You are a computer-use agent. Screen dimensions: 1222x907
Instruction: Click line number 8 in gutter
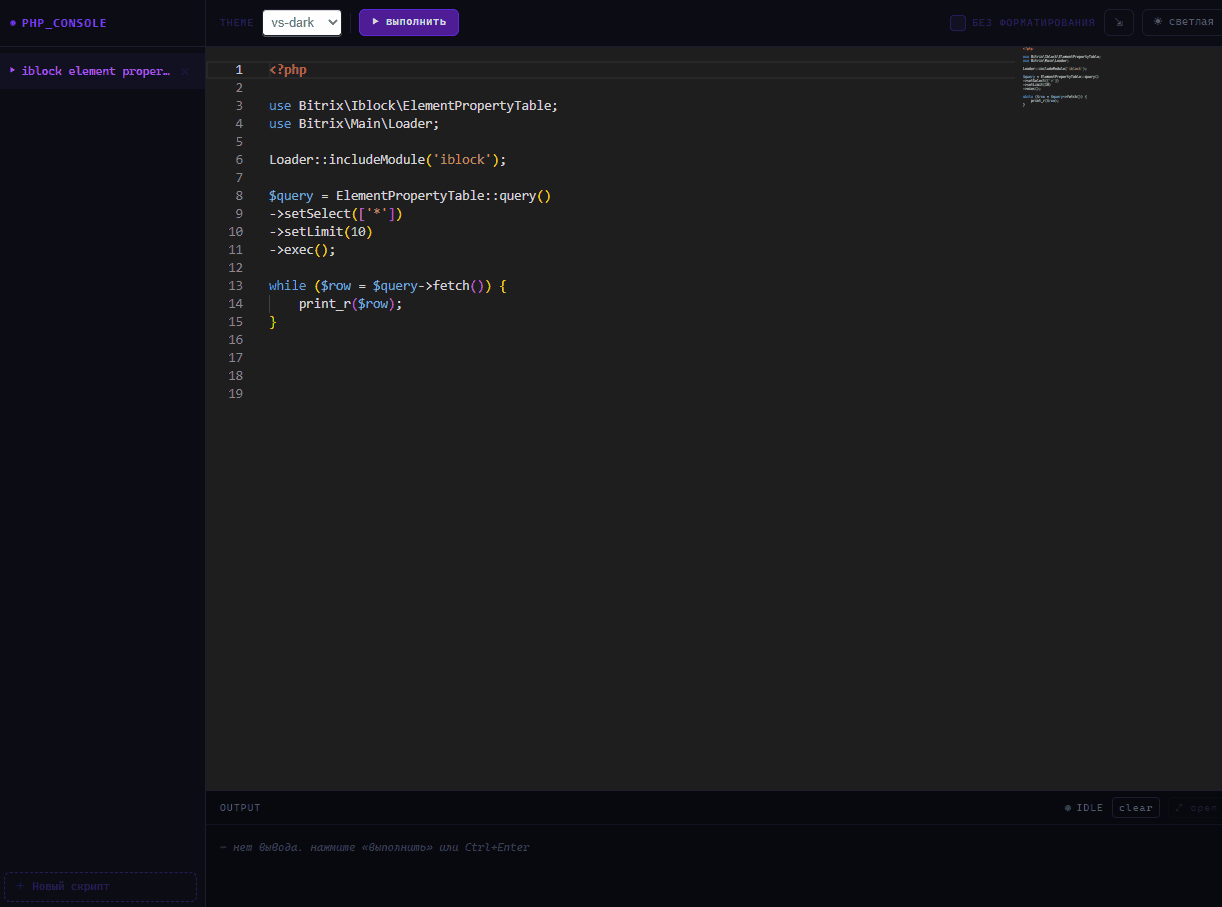pyautogui.click(x=239, y=196)
